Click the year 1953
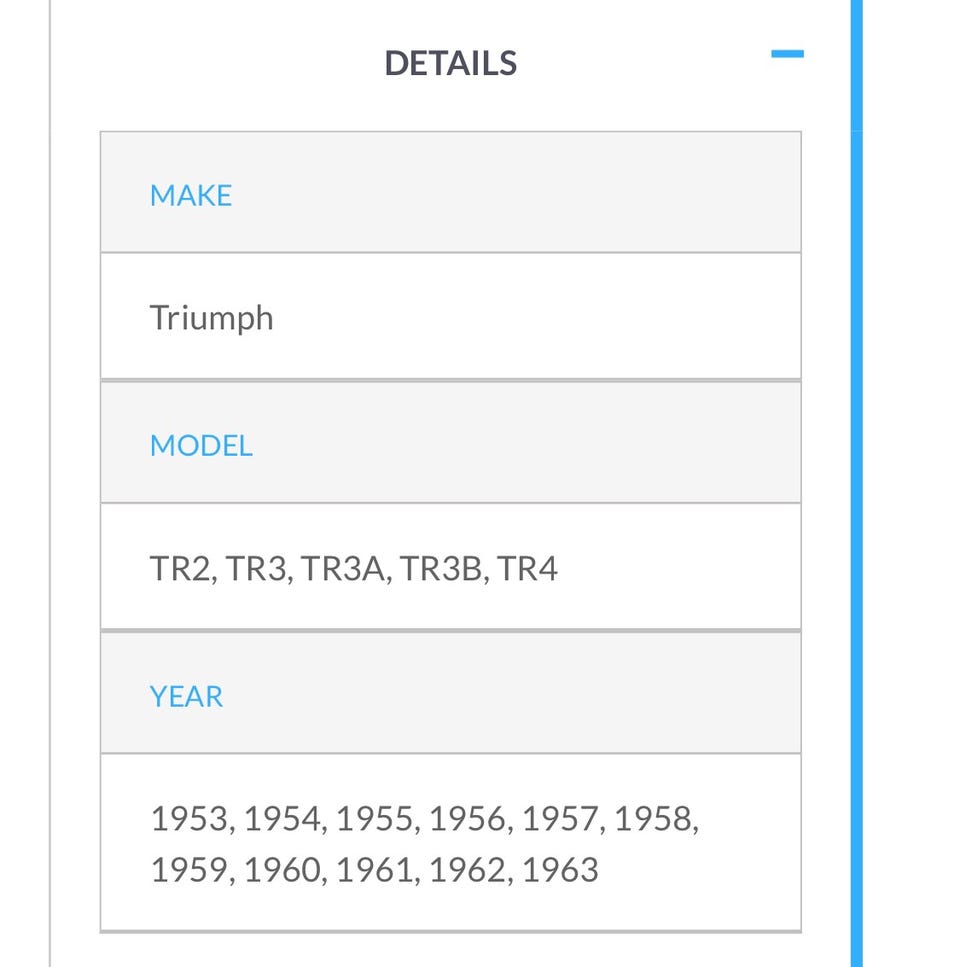The width and height of the screenshot is (960, 967). 189,819
